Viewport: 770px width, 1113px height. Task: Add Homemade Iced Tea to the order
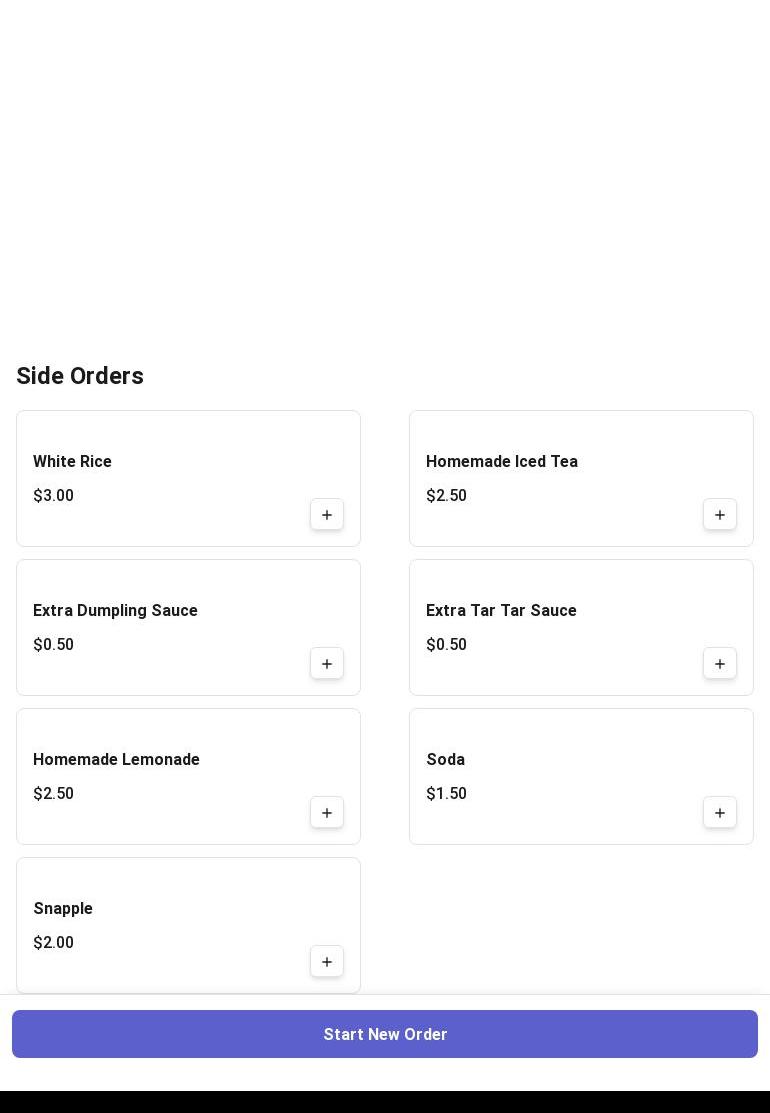pyautogui.click(x=720, y=515)
